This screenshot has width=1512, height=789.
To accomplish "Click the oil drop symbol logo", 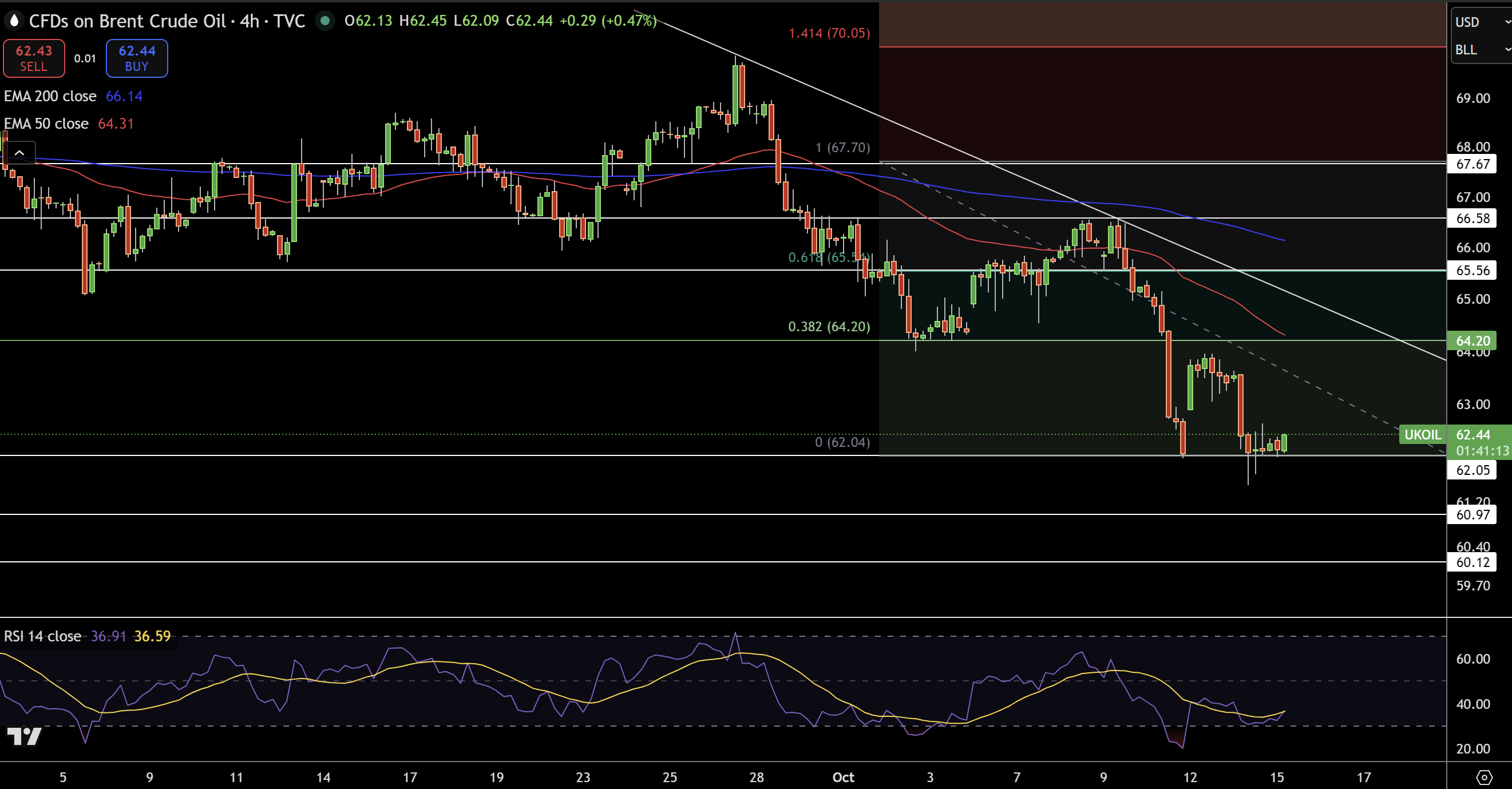I will (14, 21).
